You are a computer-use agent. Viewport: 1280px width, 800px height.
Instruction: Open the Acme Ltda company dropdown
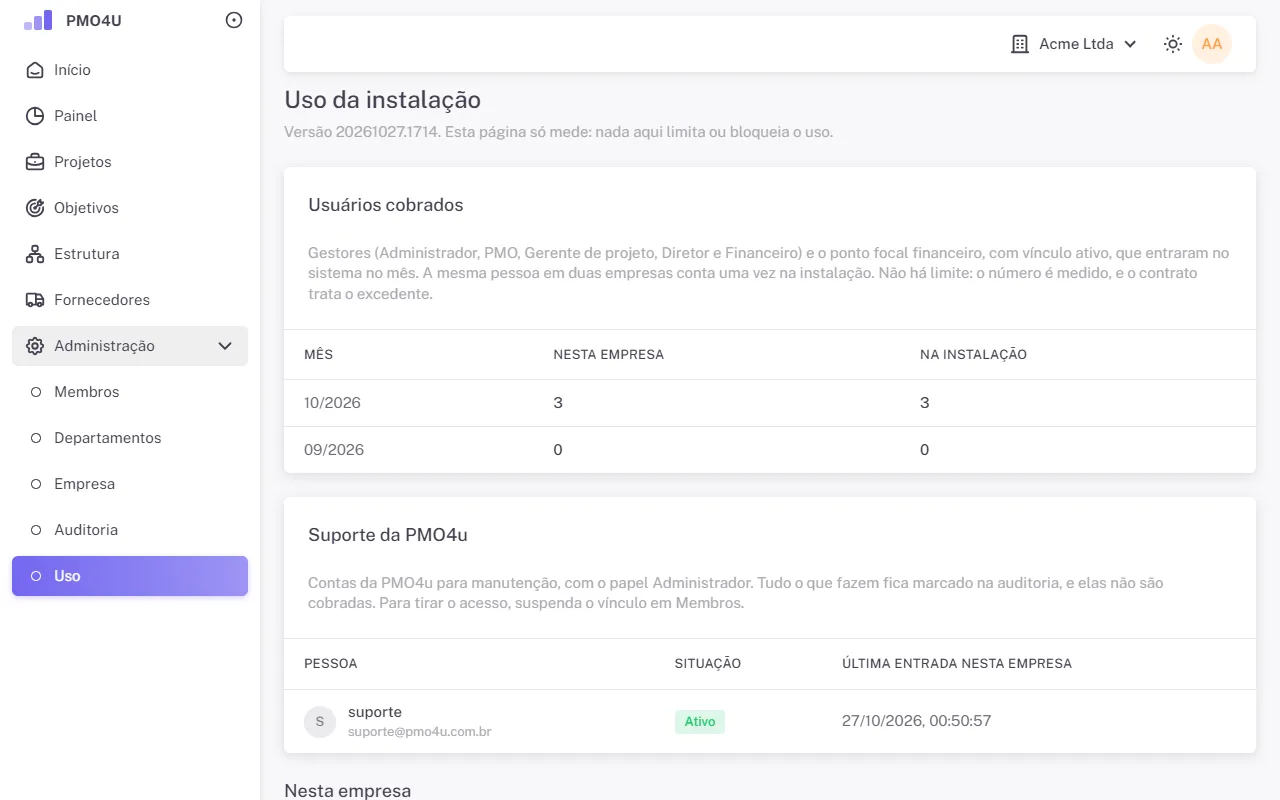1075,44
